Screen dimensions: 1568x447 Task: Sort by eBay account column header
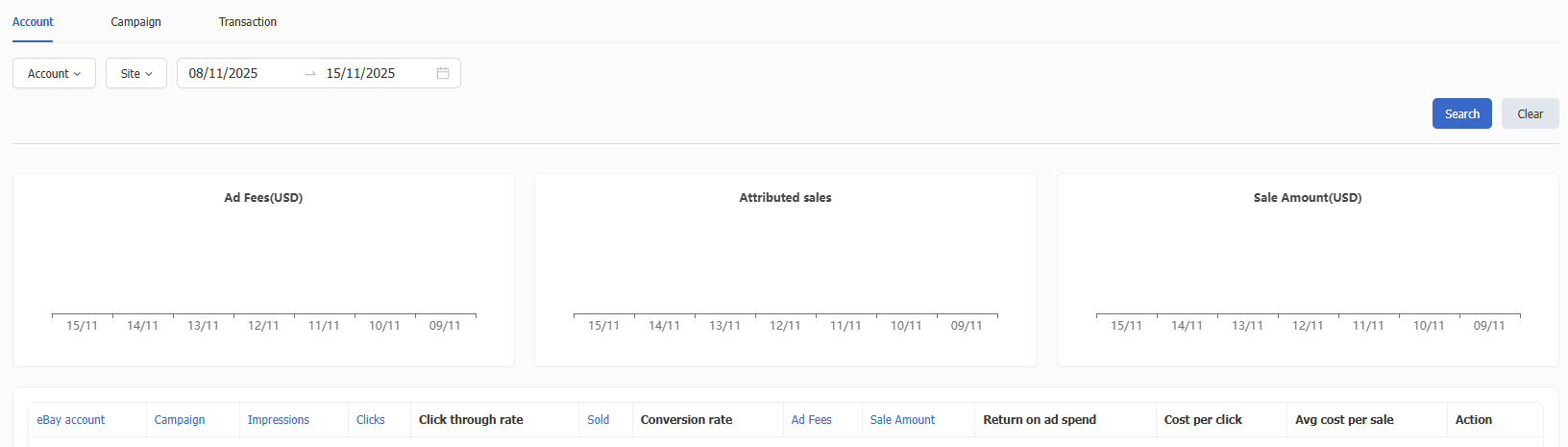pyautogui.click(x=71, y=420)
